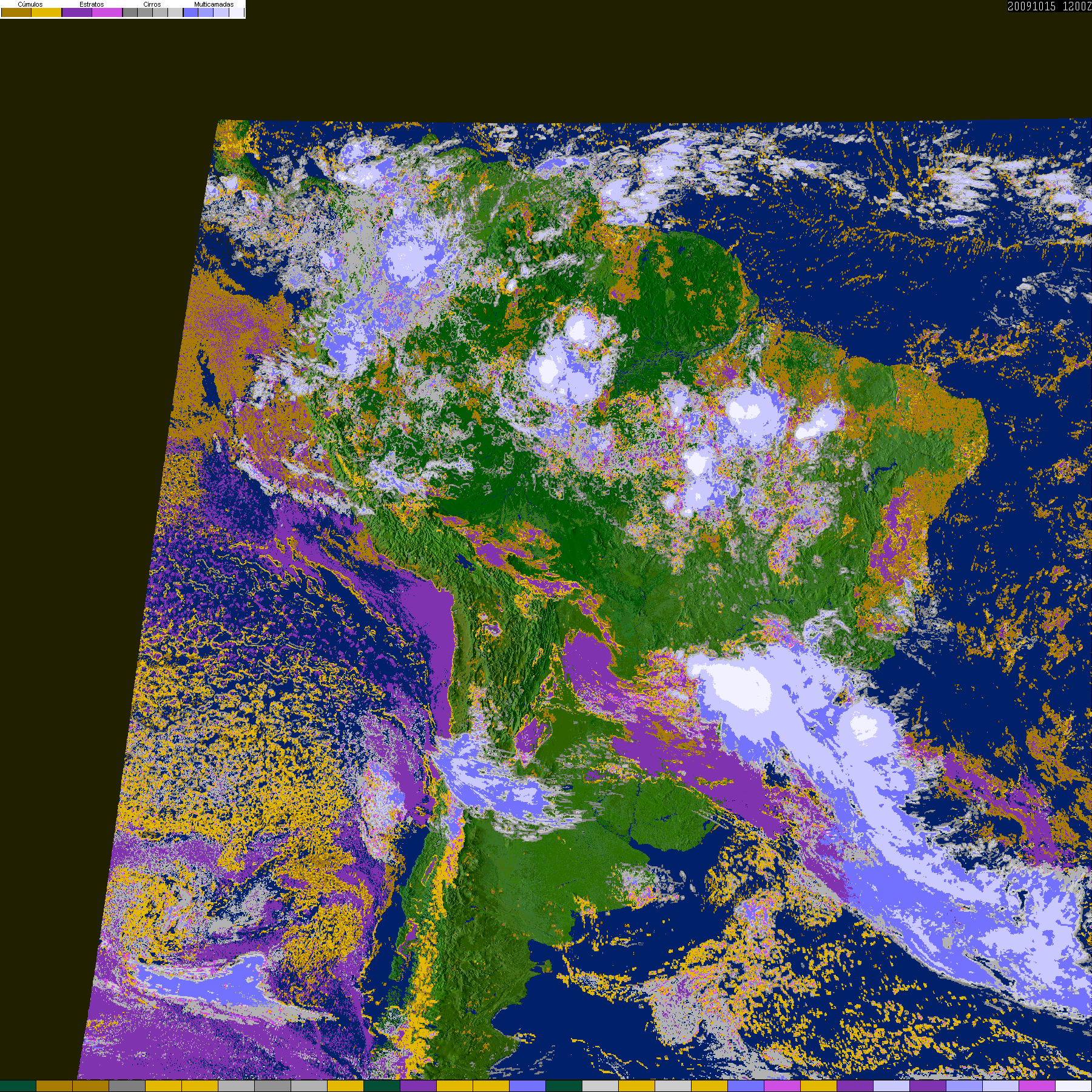Click the 'Cúmulos' legend label
Image resolution: width=1092 pixels, height=1092 pixels.
click(30, 4)
